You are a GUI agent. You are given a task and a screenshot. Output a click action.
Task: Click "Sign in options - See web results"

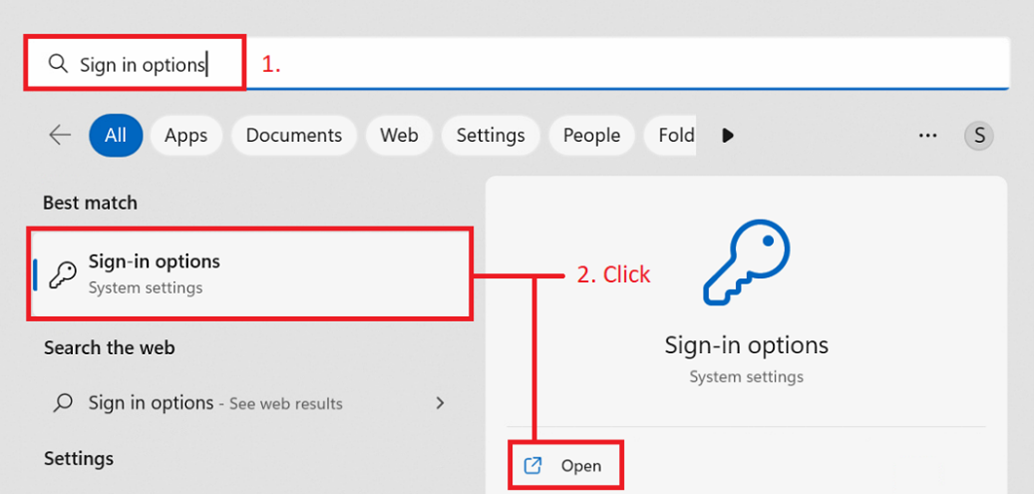tap(215, 404)
